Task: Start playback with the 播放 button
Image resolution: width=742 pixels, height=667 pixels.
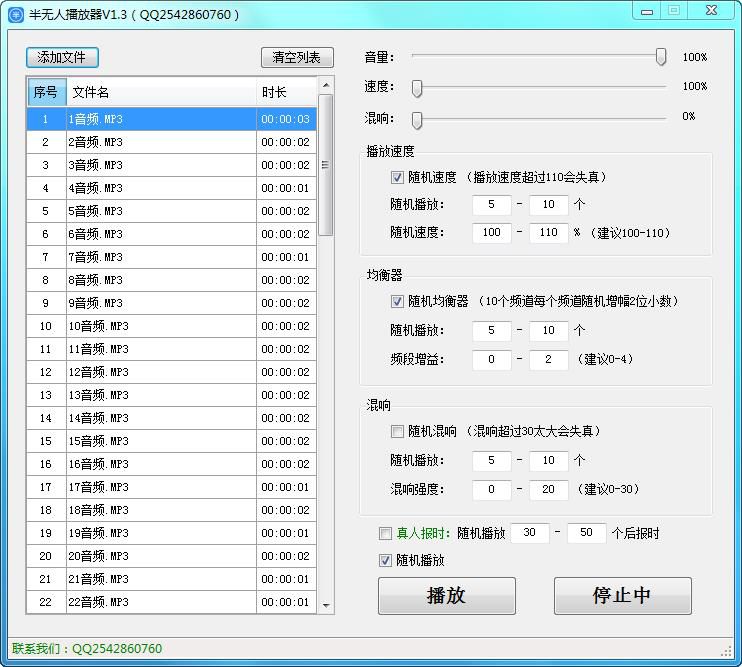Action: pyautogui.click(x=446, y=596)
